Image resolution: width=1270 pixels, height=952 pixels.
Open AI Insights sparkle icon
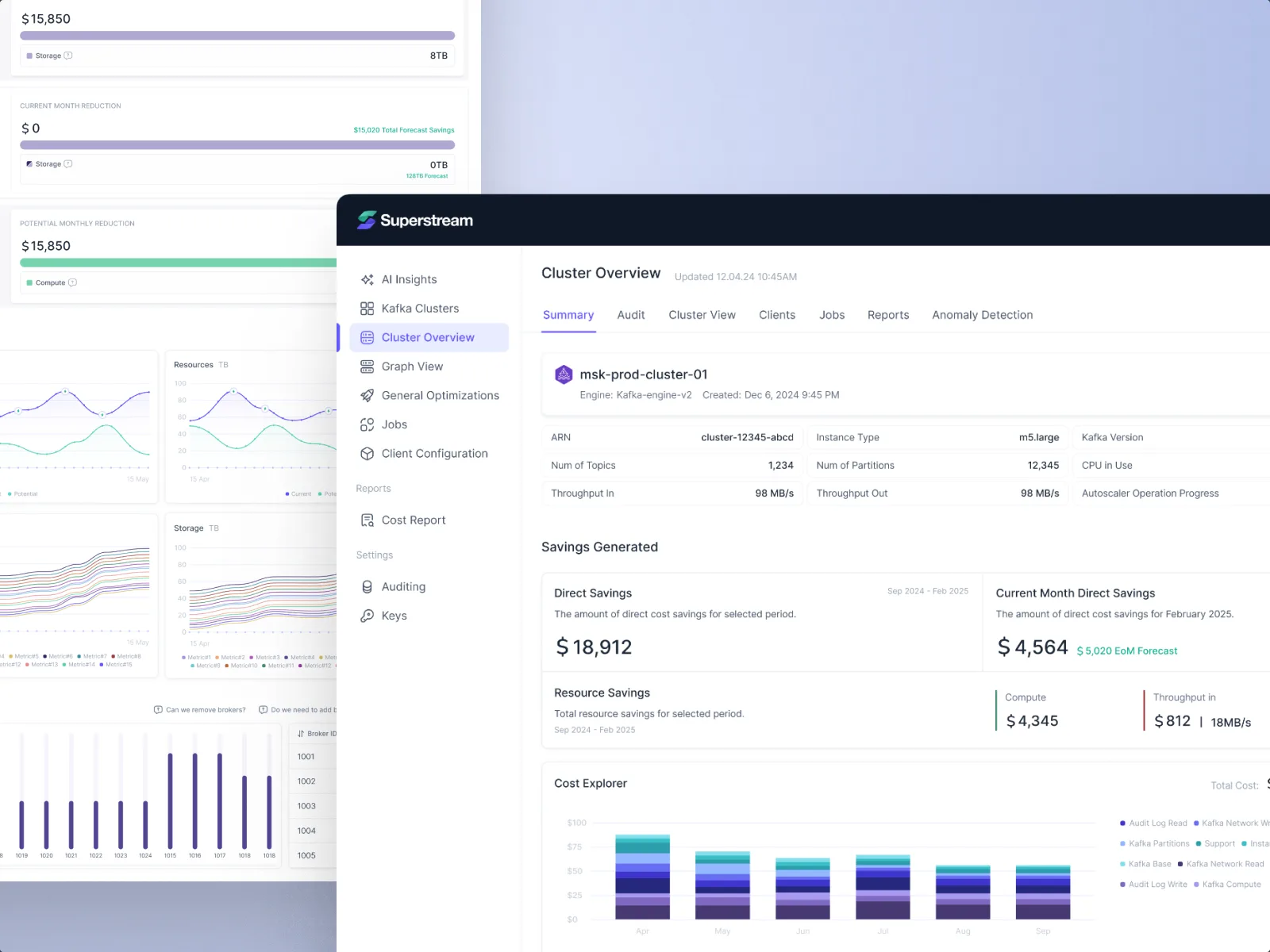click(367, 279)
